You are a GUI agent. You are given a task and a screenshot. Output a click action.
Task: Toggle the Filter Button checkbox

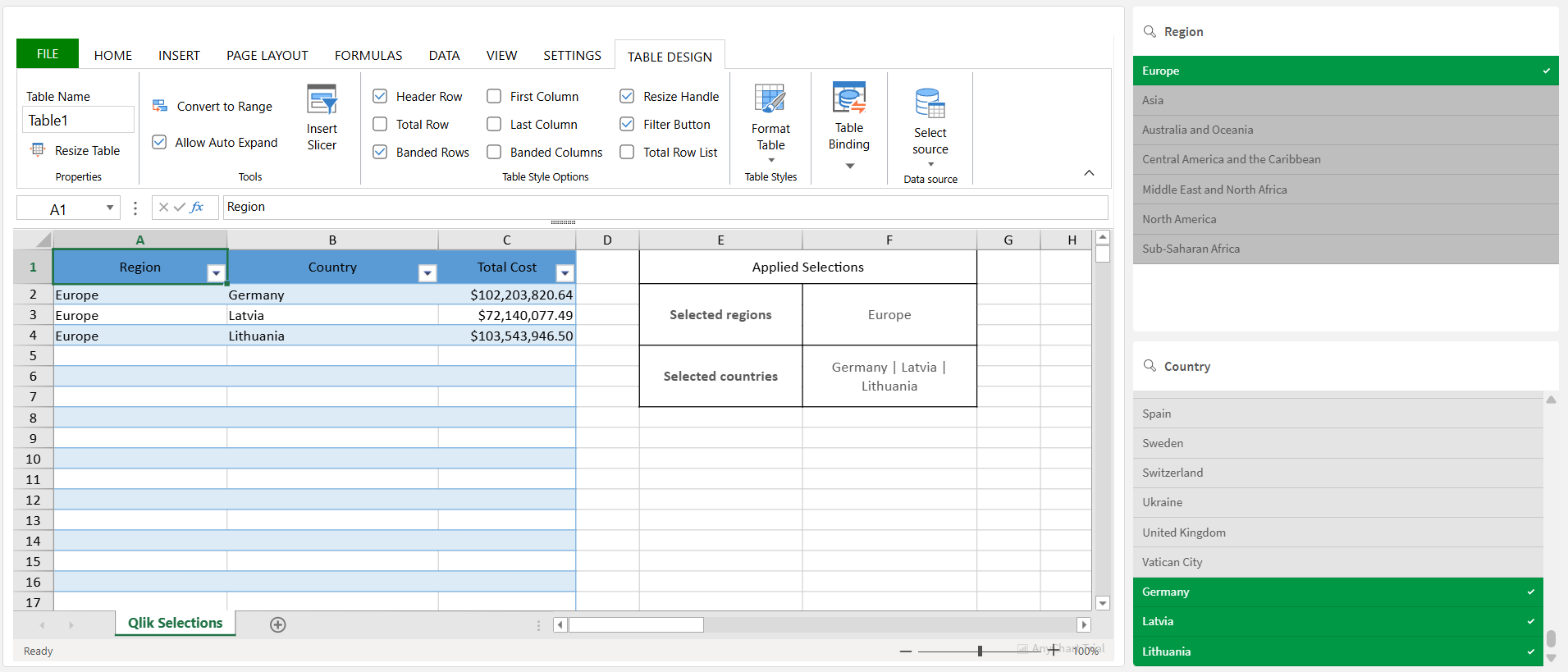click(627, 125)
